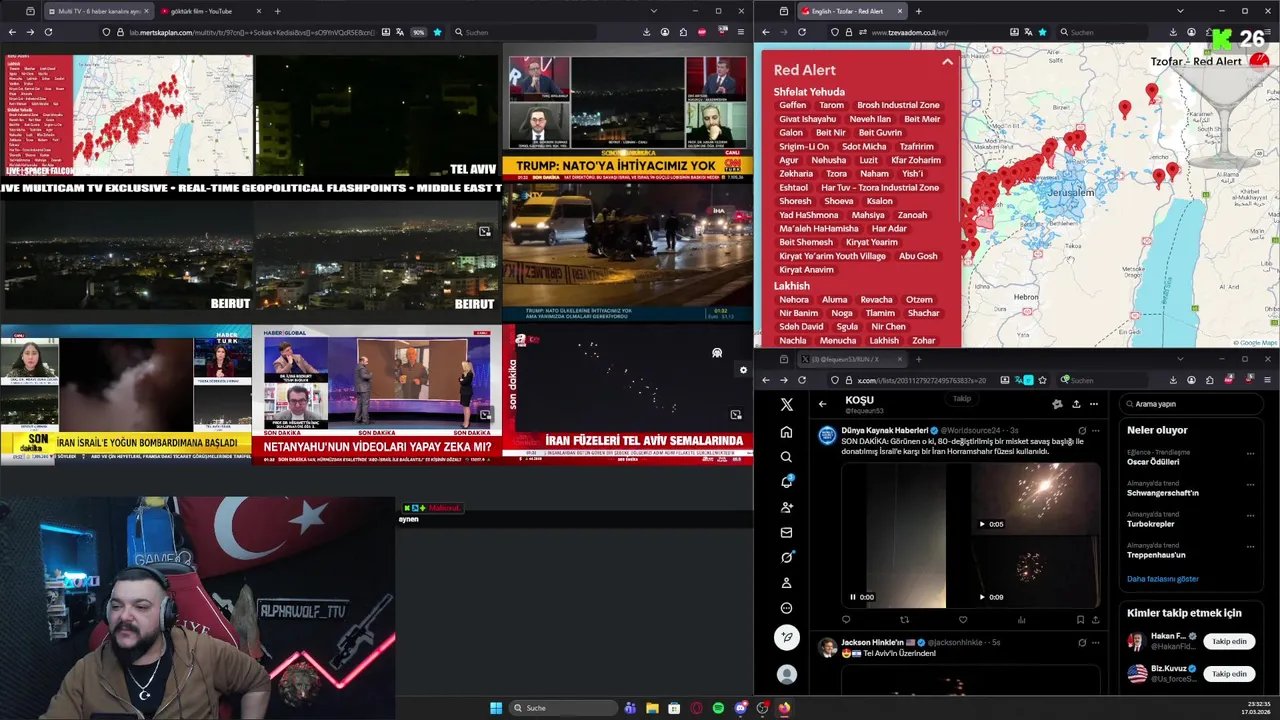1280x720 pixels.
Task: Click the bookmark star in Multi TV window
Action: [x=437, y=32]
